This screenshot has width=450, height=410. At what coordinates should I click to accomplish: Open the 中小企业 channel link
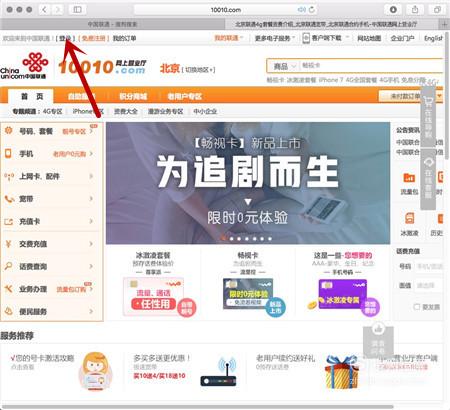click(x=205, y=111)
